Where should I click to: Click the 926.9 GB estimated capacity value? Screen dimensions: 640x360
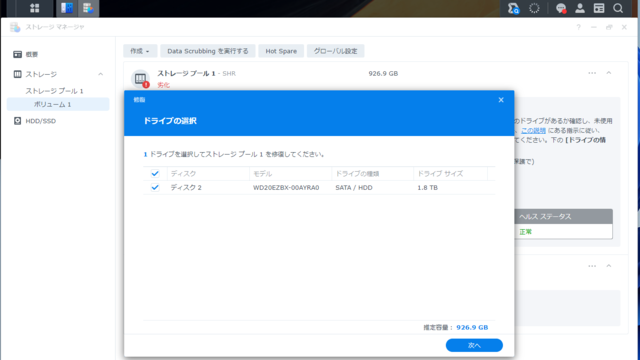[x=472, y=327]
